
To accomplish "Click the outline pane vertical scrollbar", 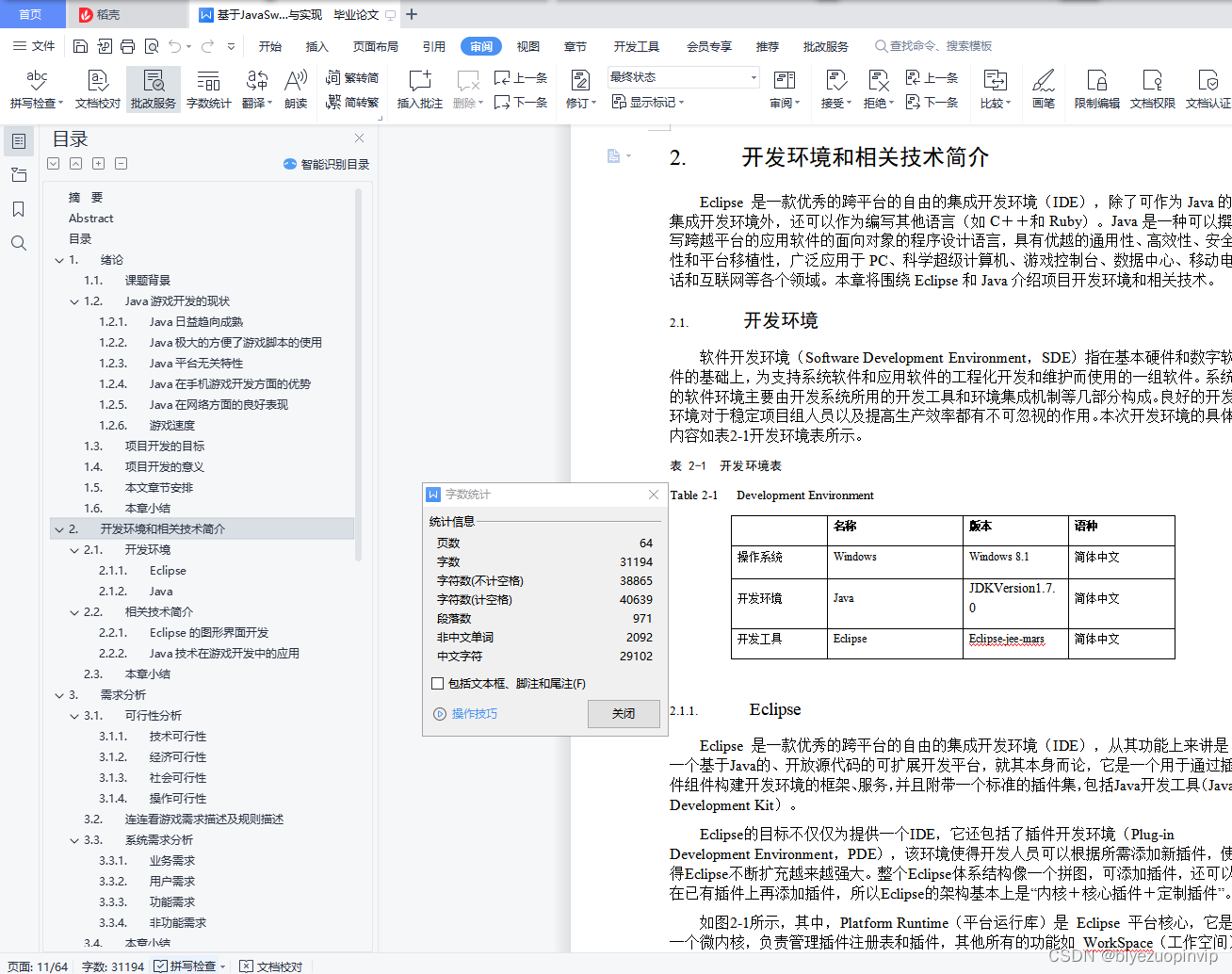I will (358, 375).
